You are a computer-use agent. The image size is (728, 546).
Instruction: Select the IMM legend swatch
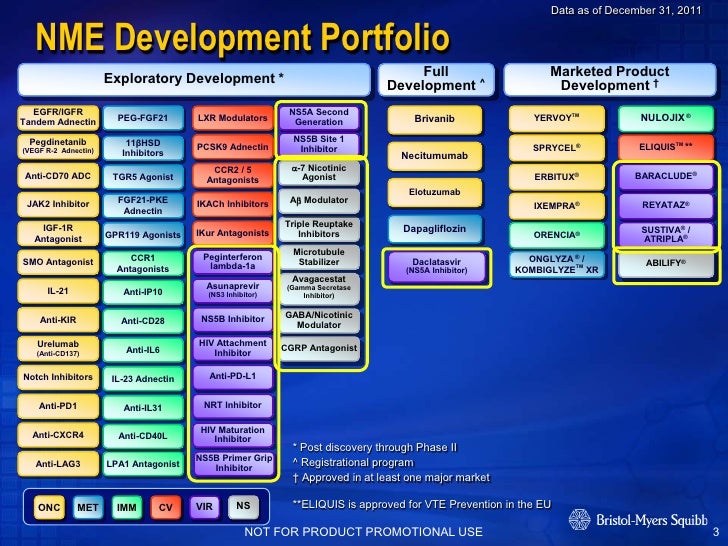(x=127, y=507)
